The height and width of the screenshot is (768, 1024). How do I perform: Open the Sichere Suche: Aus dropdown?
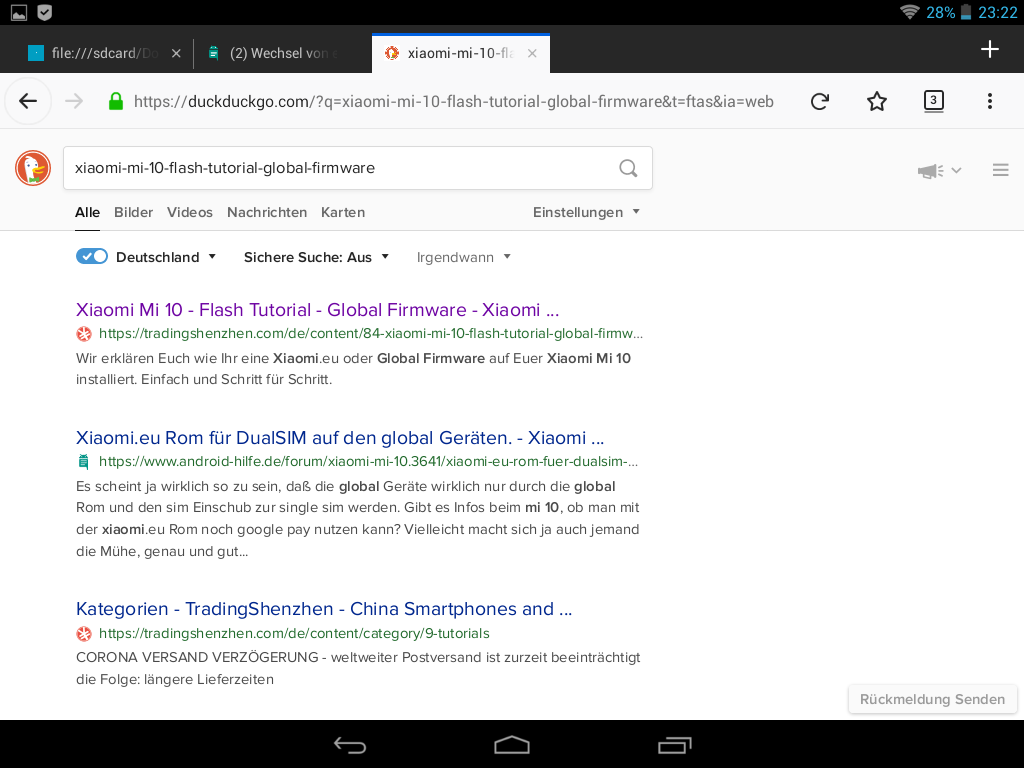point(317,257)
